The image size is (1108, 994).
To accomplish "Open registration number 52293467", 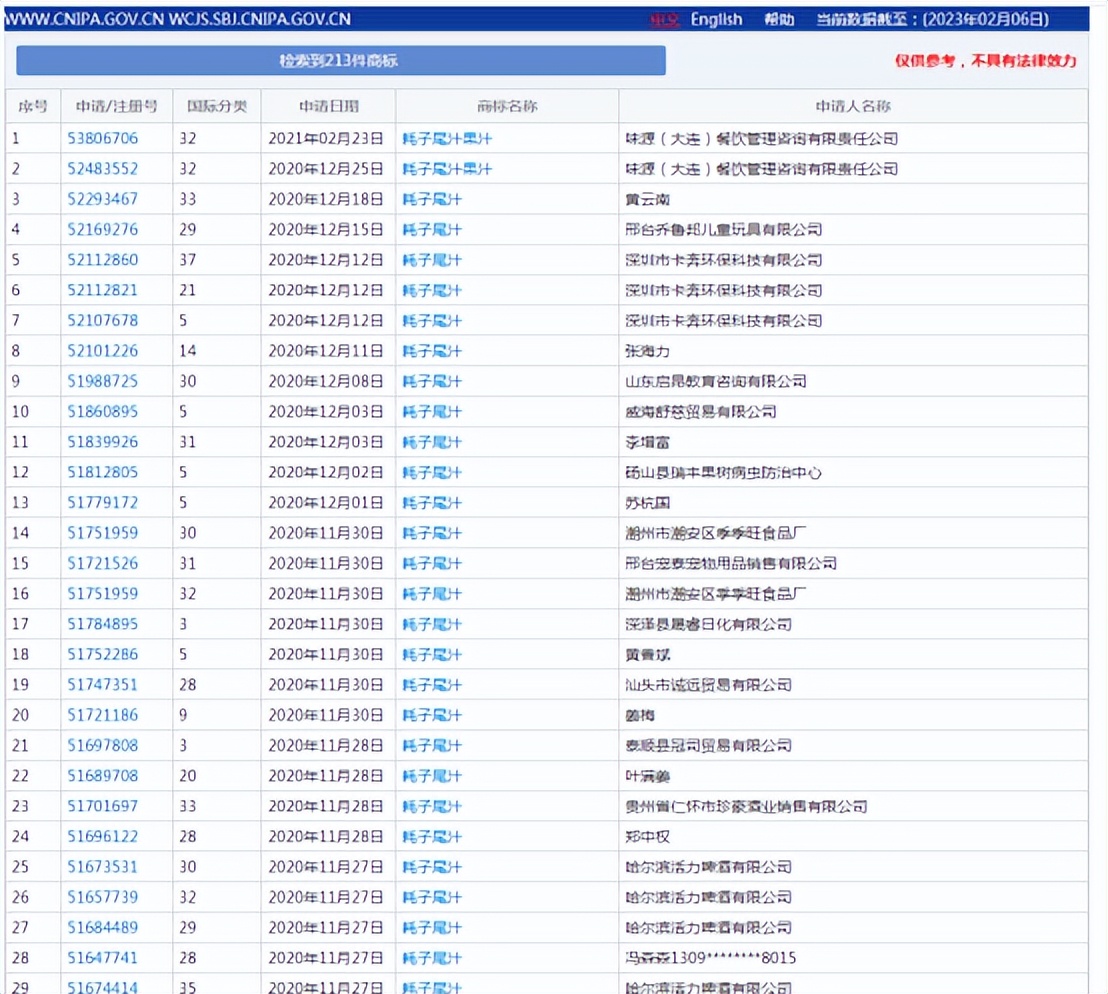I will (x=103, y=199).
